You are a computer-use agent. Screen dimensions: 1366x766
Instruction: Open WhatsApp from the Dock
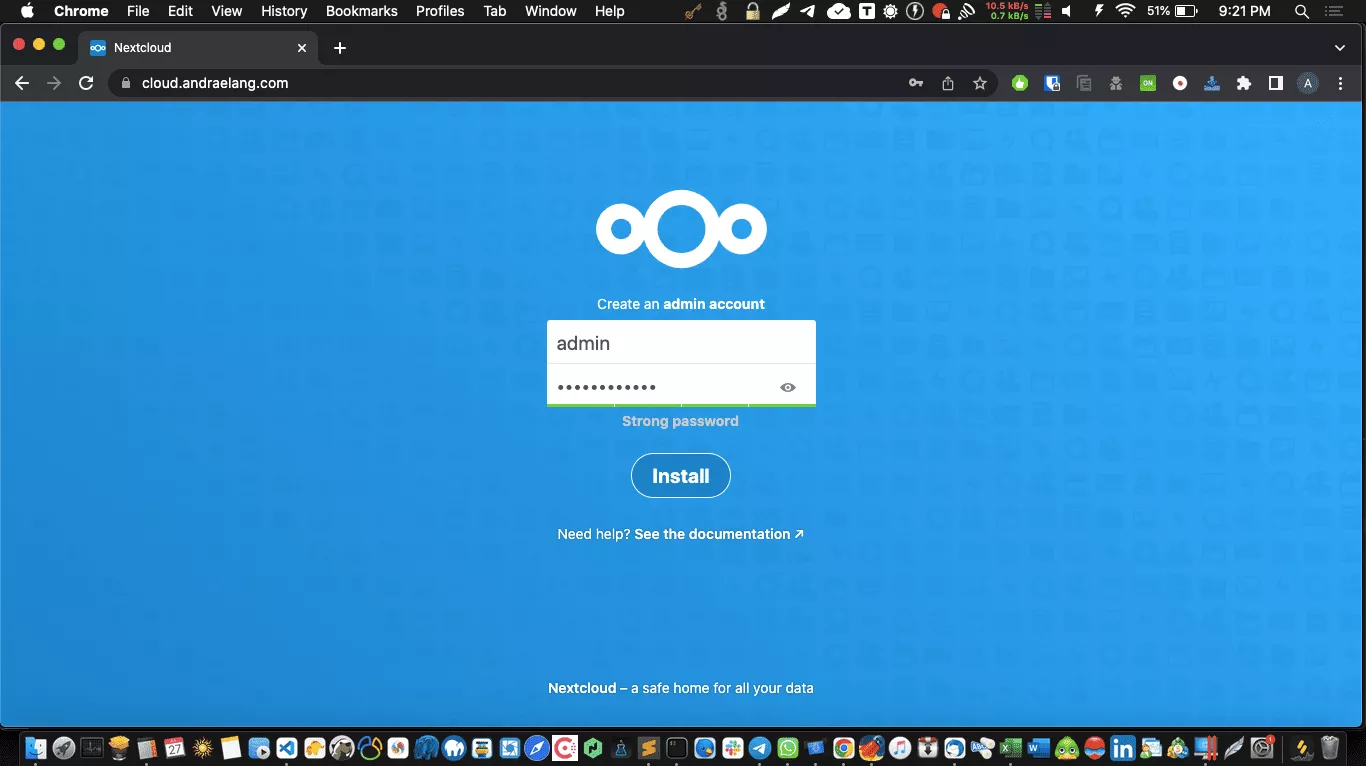(788, 747)
